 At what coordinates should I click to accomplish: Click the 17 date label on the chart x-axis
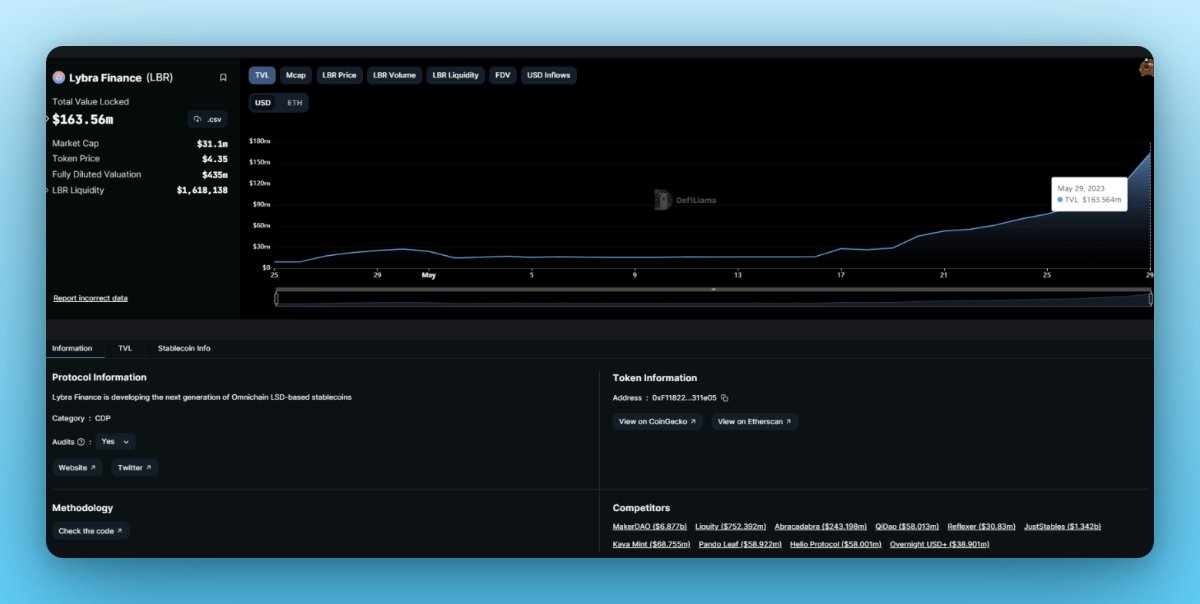841,275
